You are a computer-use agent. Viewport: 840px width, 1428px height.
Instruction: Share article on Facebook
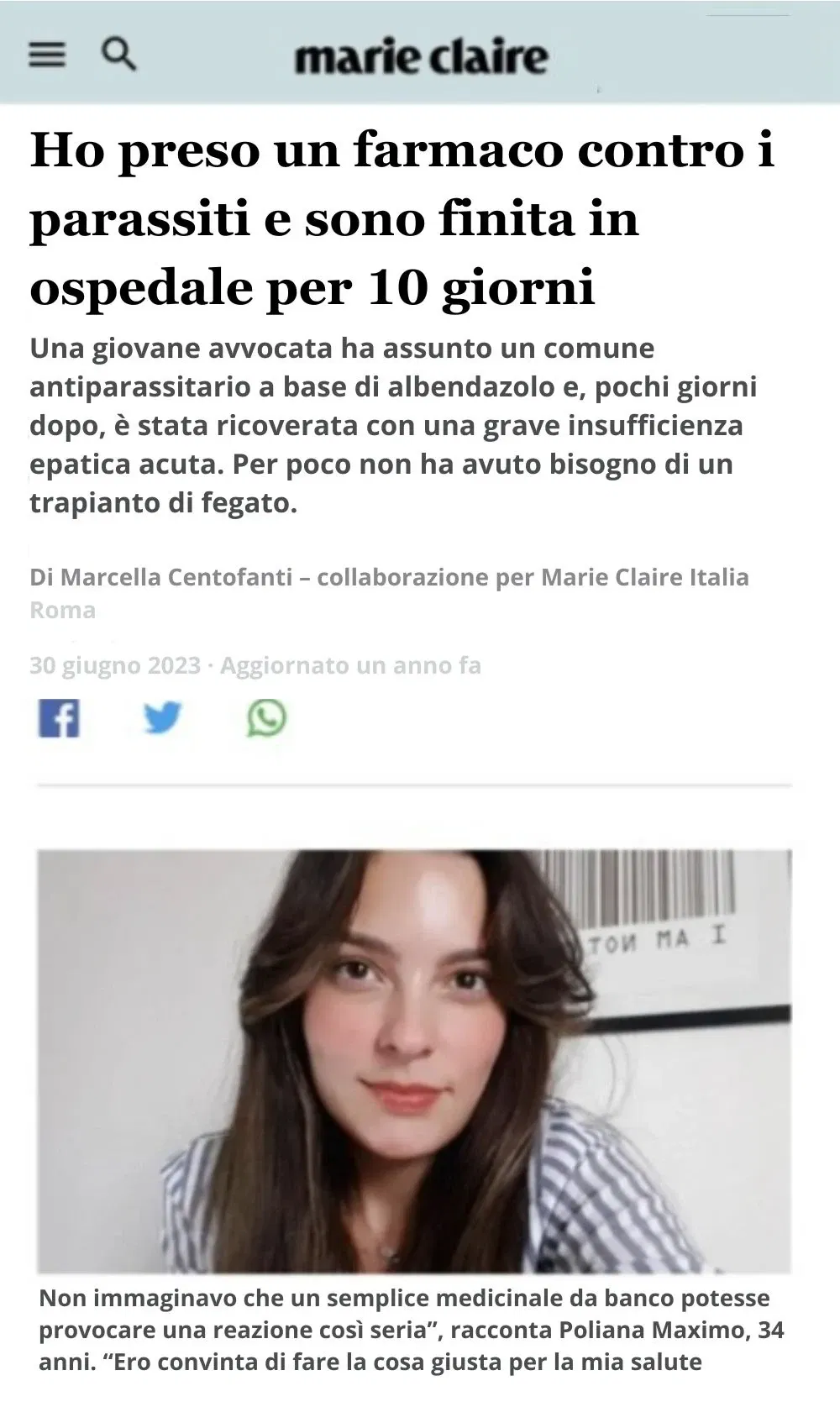coord(60,718)
